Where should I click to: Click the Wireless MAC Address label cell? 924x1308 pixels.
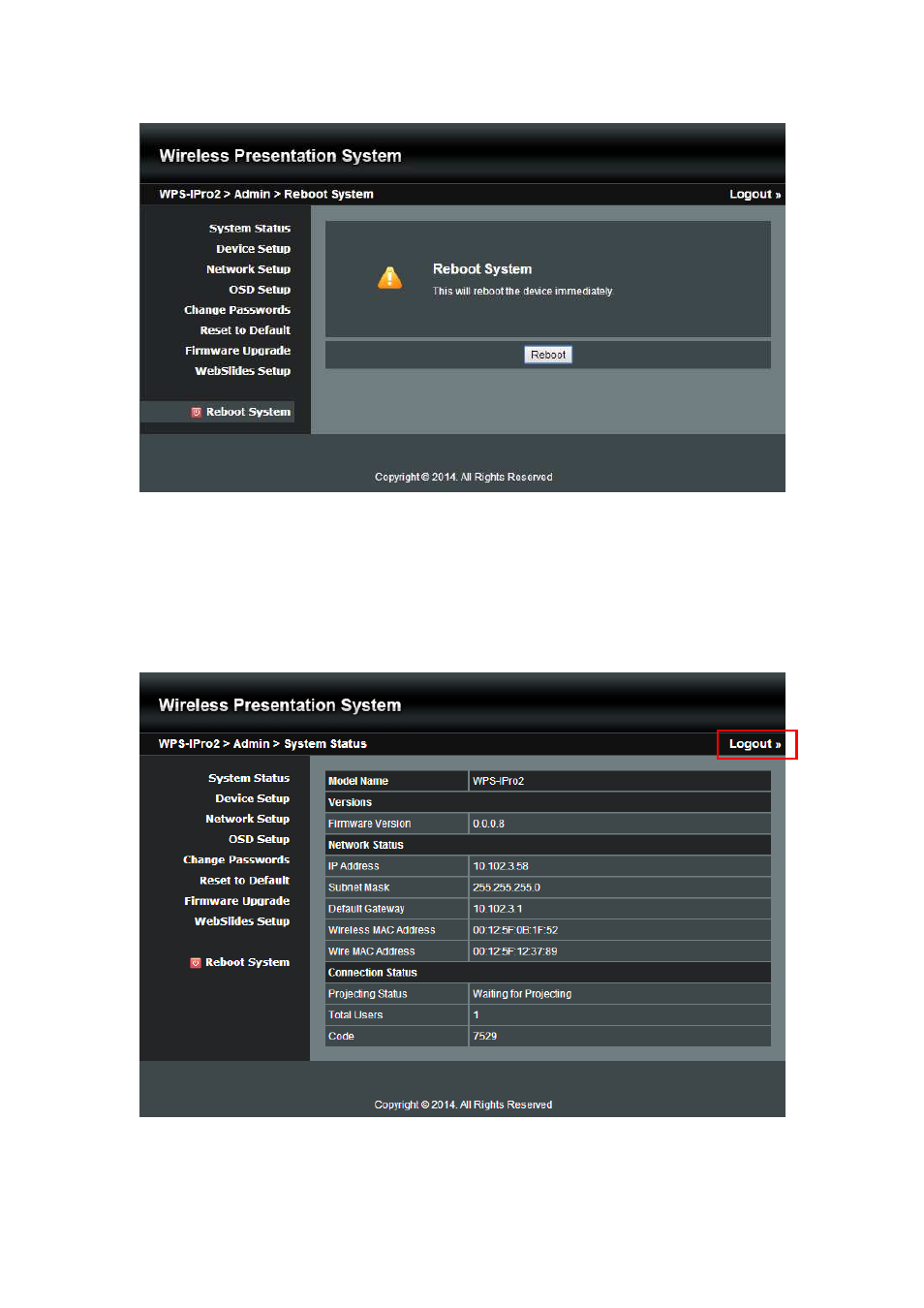(x=397, y=930)
